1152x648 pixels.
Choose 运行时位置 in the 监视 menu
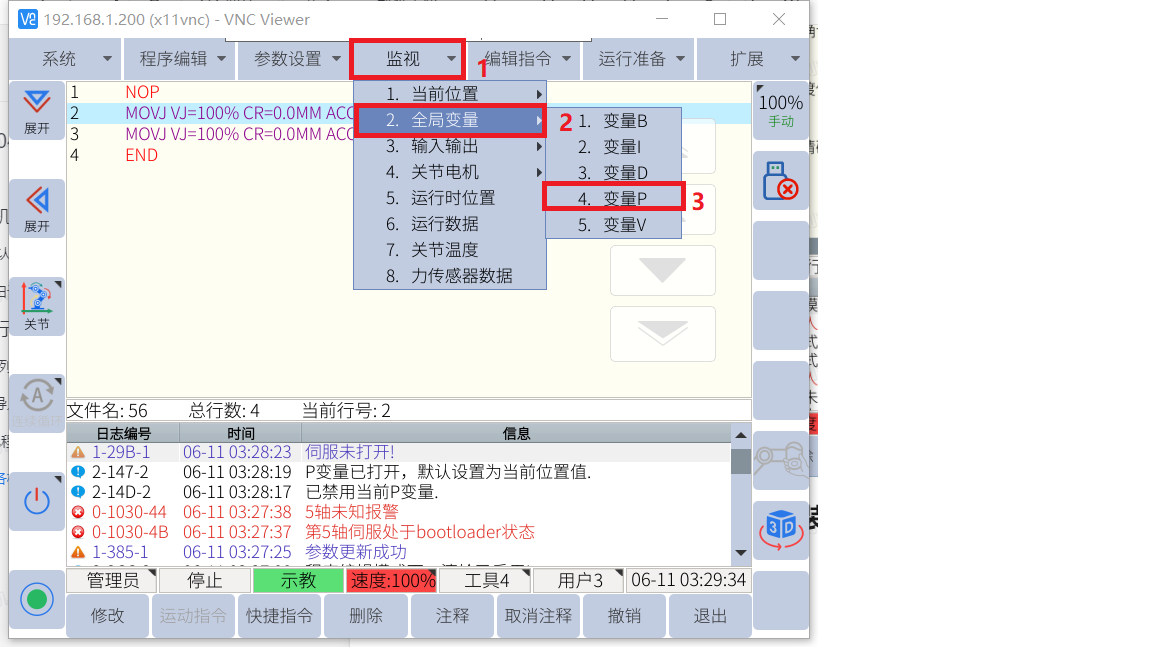tap(452, 198)
